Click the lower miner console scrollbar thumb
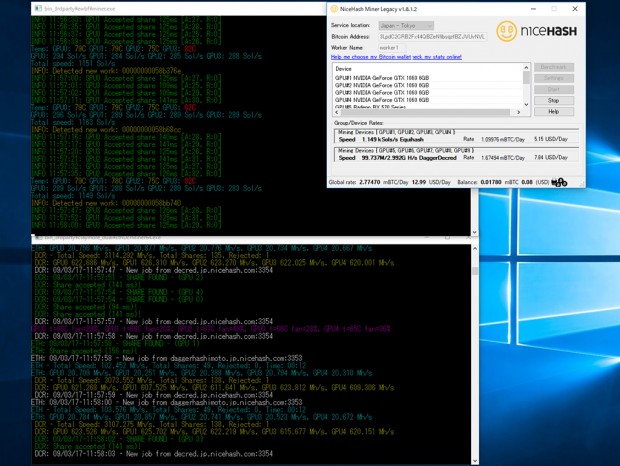 [475, 271]
